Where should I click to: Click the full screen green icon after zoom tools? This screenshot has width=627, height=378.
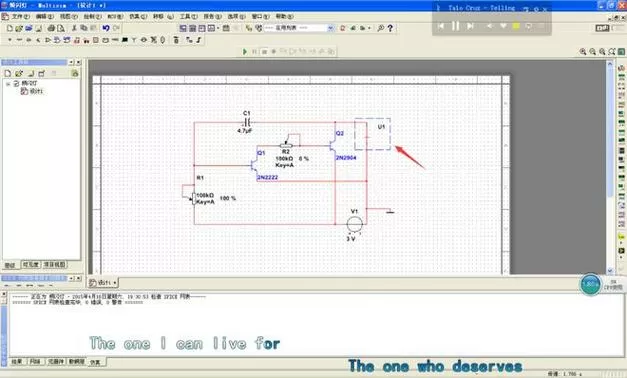pyautogui.click(x=621, y=52)
